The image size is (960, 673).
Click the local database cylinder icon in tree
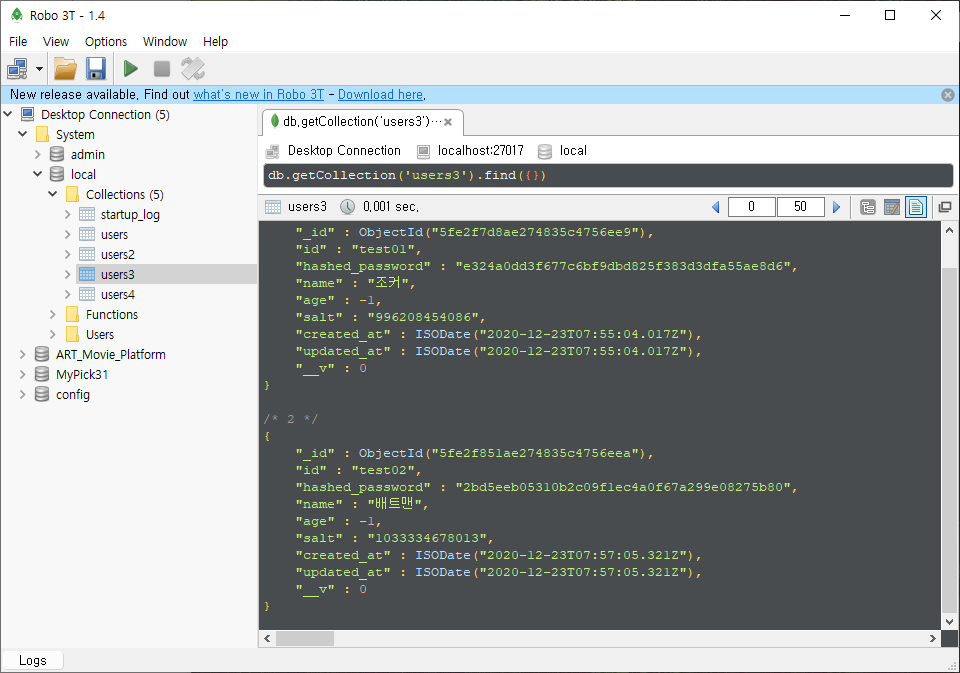57,174
